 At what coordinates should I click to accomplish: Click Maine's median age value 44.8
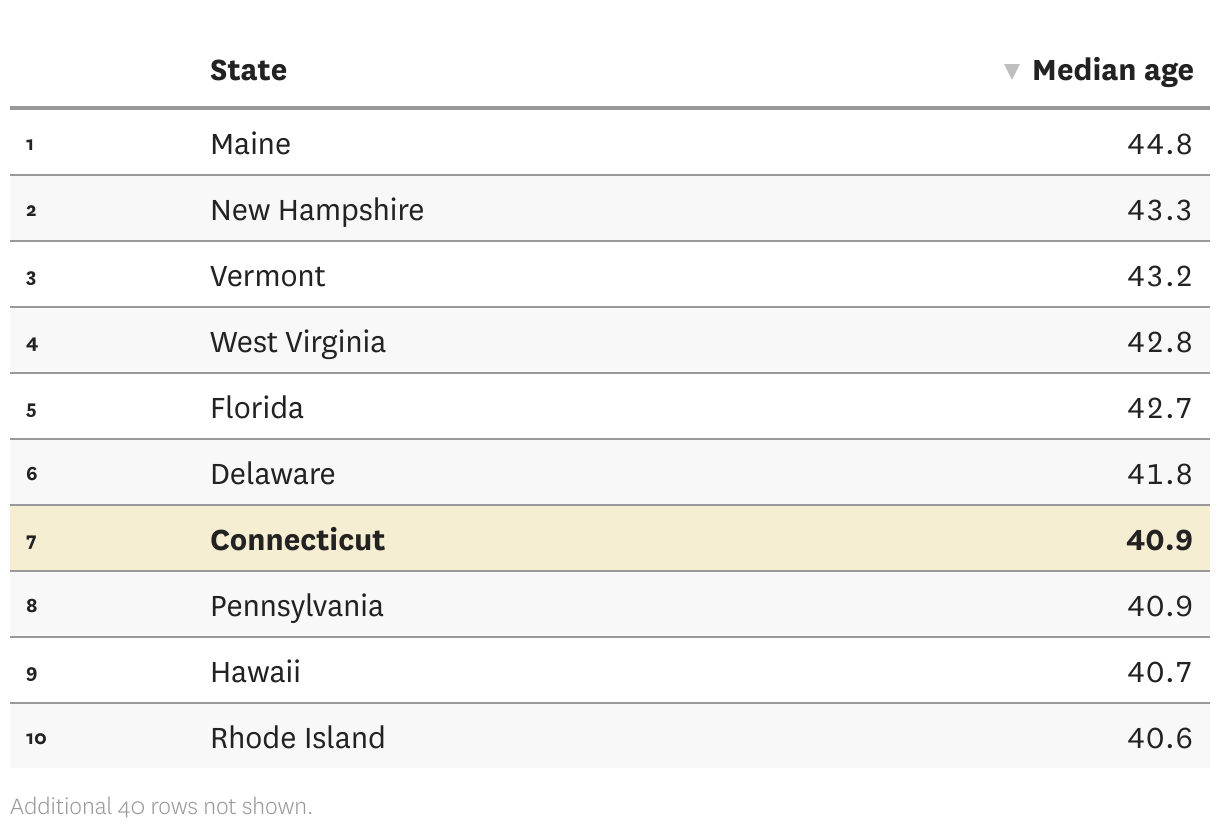1159,144
